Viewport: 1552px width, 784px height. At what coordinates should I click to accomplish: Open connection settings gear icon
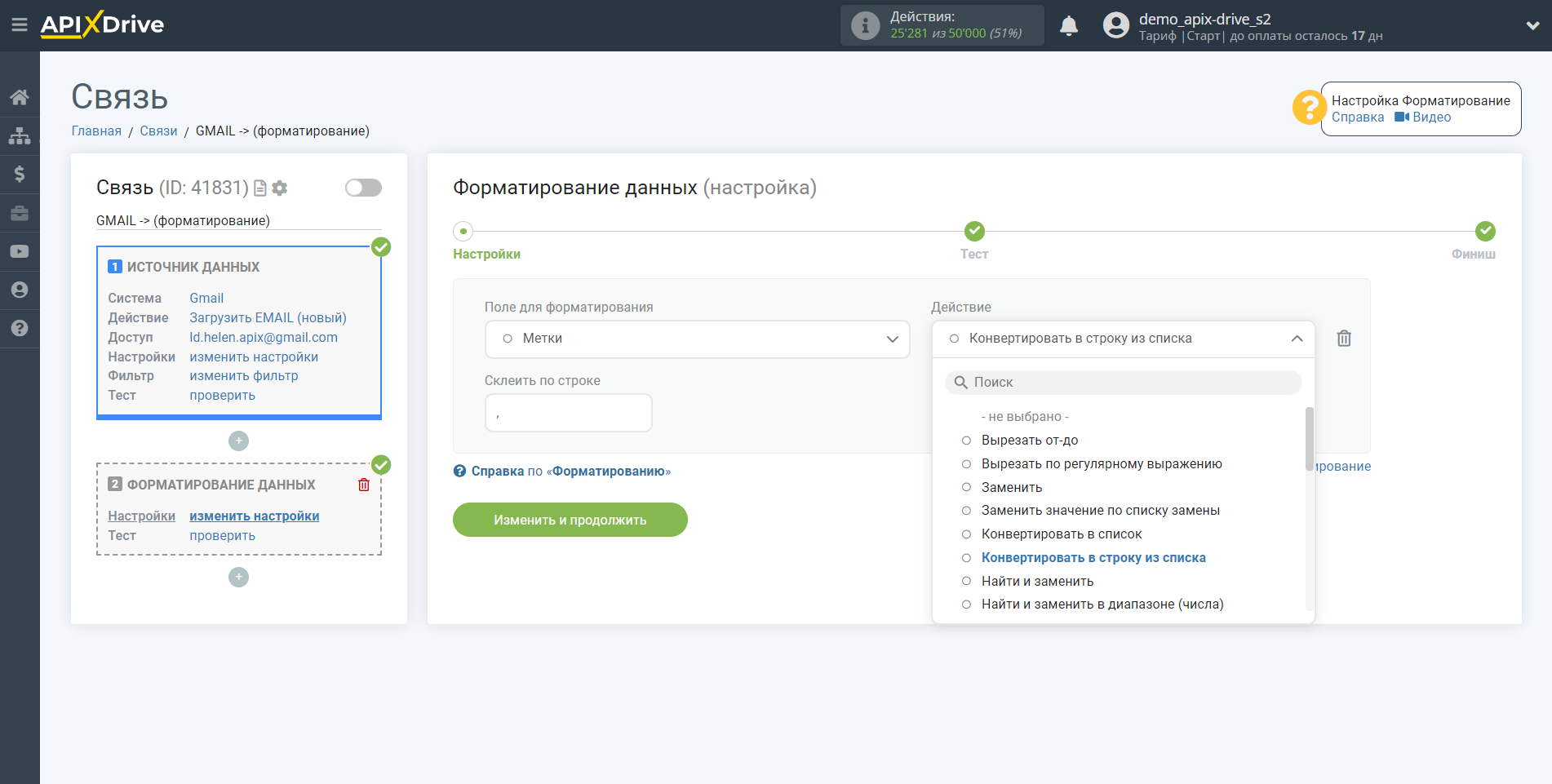coord(280,188)
